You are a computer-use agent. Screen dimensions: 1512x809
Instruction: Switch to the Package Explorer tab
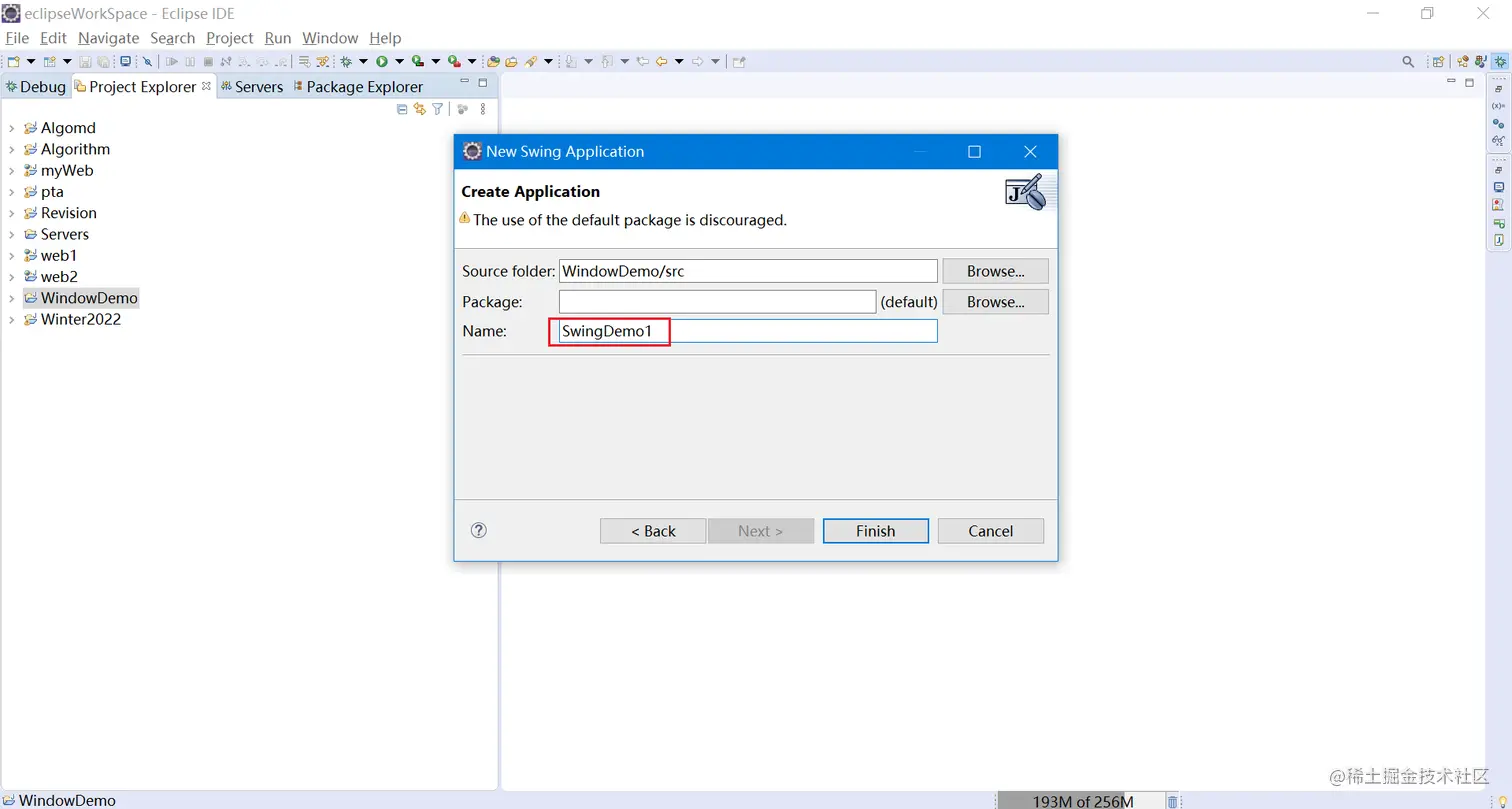tap(358, 87)
